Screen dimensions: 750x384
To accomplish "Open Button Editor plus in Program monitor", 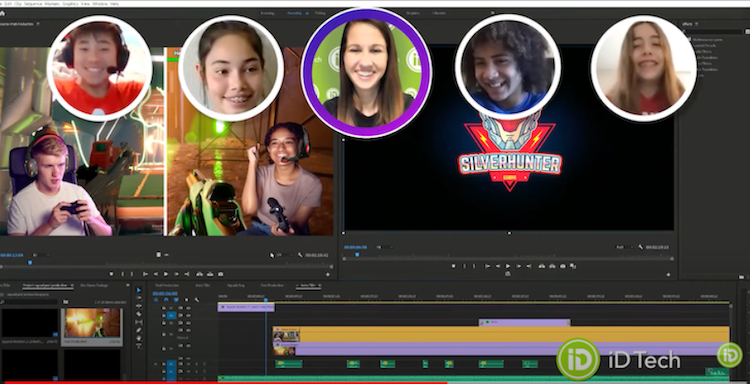I will point(668,274).
